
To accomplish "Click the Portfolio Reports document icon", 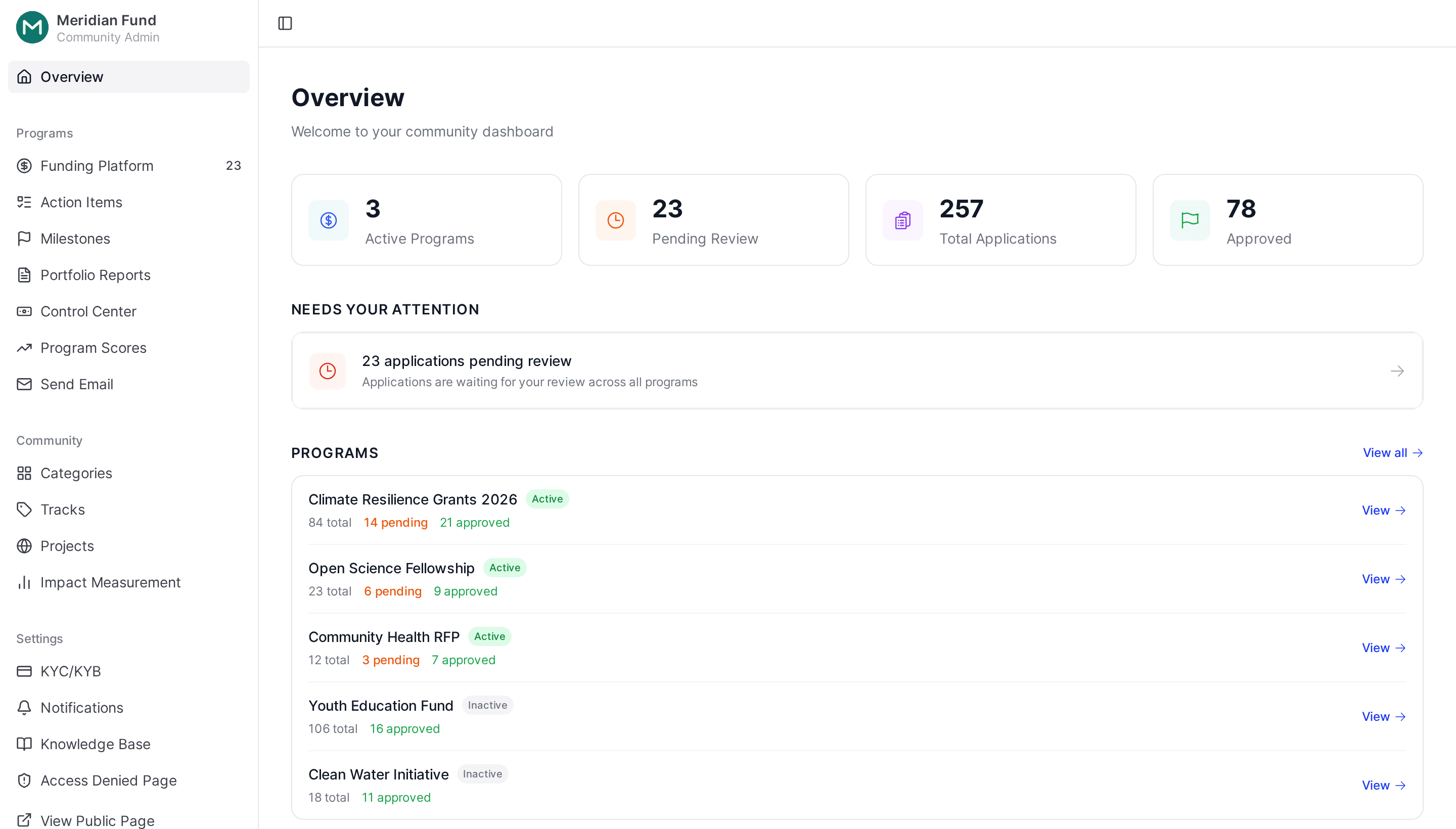I will click(x=24, y=275).
